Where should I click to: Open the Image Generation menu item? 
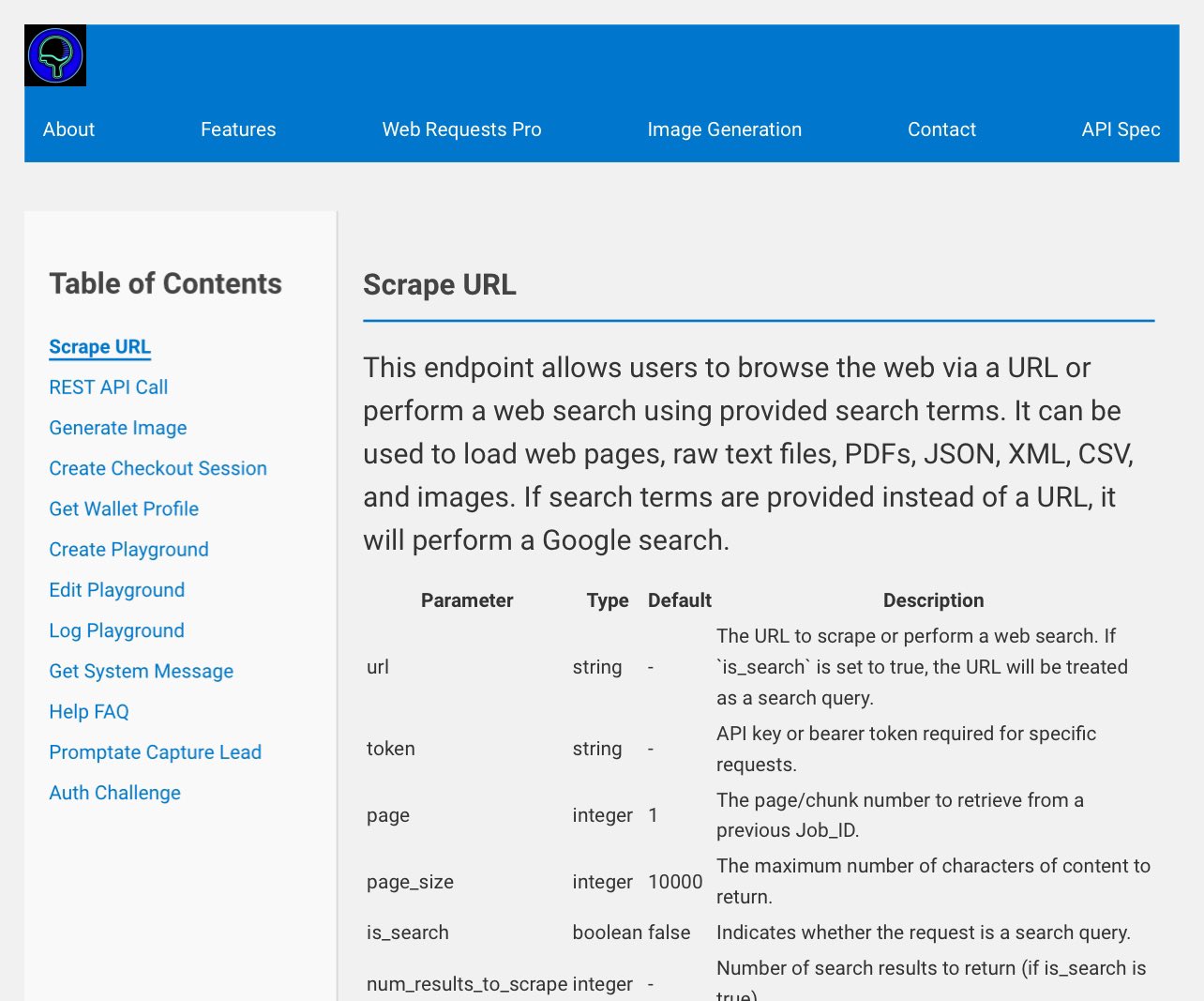click(724, 129)
